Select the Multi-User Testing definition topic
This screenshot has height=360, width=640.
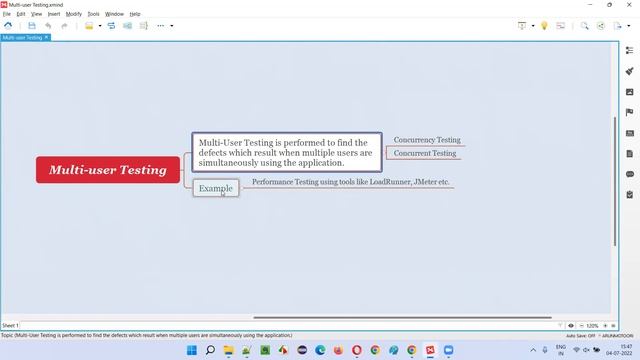pyautogui.click(x=287, y=152)
